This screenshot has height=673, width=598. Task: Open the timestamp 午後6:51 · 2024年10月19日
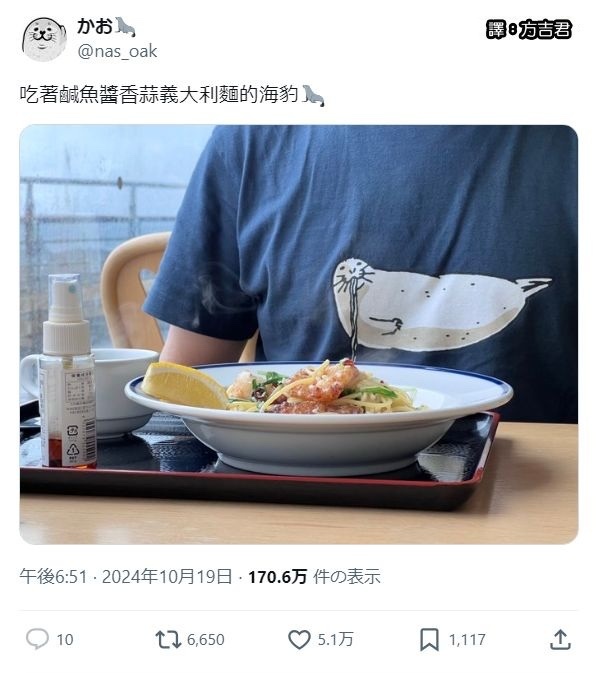click(x=126, y=576)
